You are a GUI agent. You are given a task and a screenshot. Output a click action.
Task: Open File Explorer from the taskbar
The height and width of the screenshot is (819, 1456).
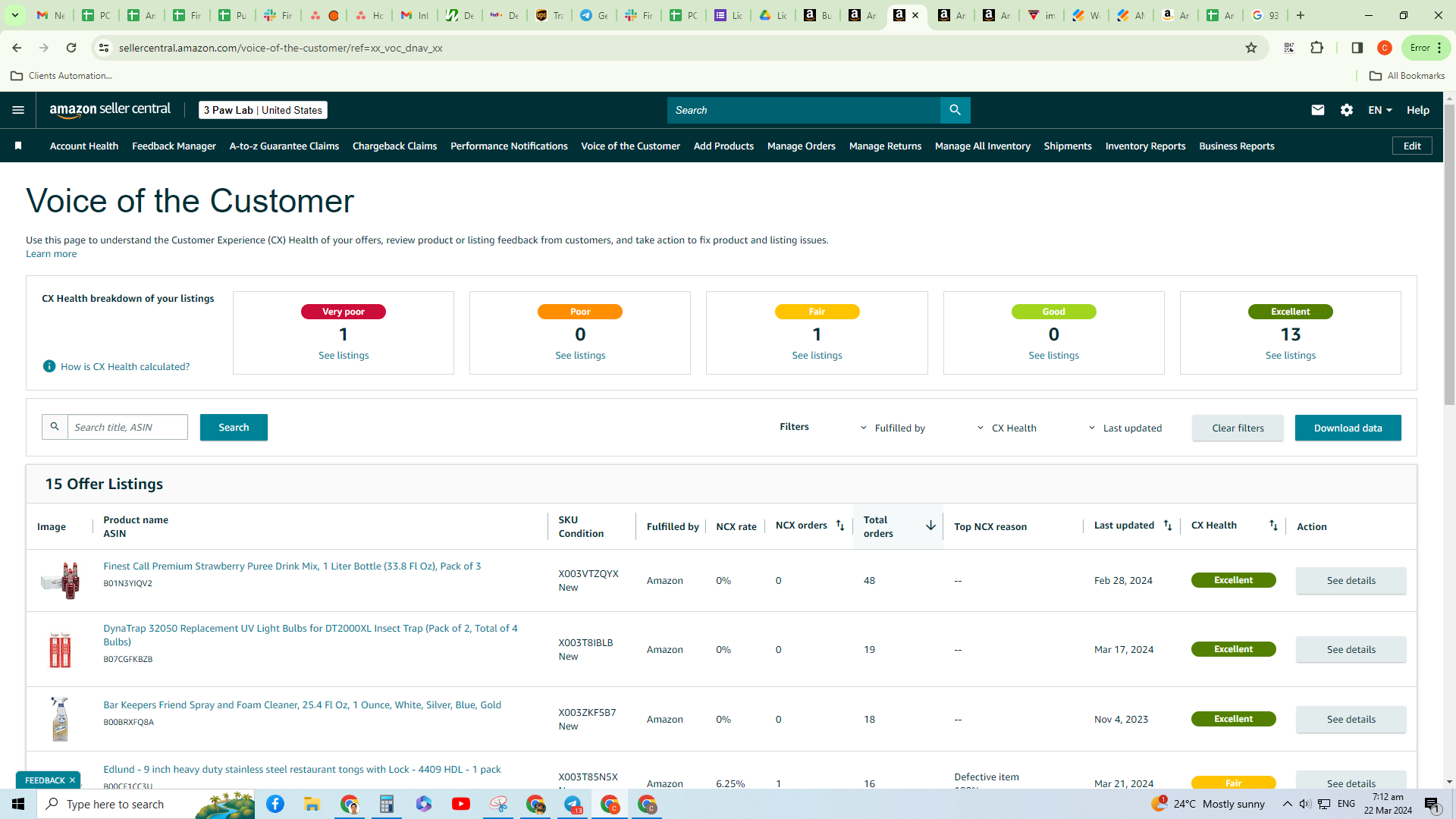click(x=312, y=804)
